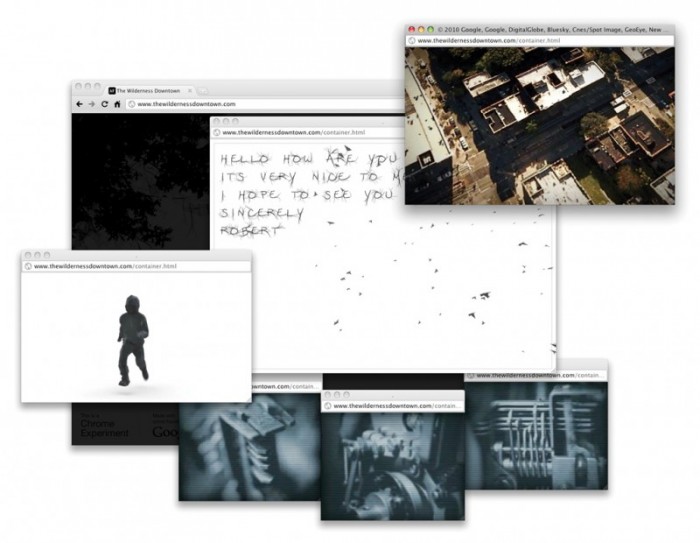Click the right engine video frame

pyautogui.click(x=536, y=435)
